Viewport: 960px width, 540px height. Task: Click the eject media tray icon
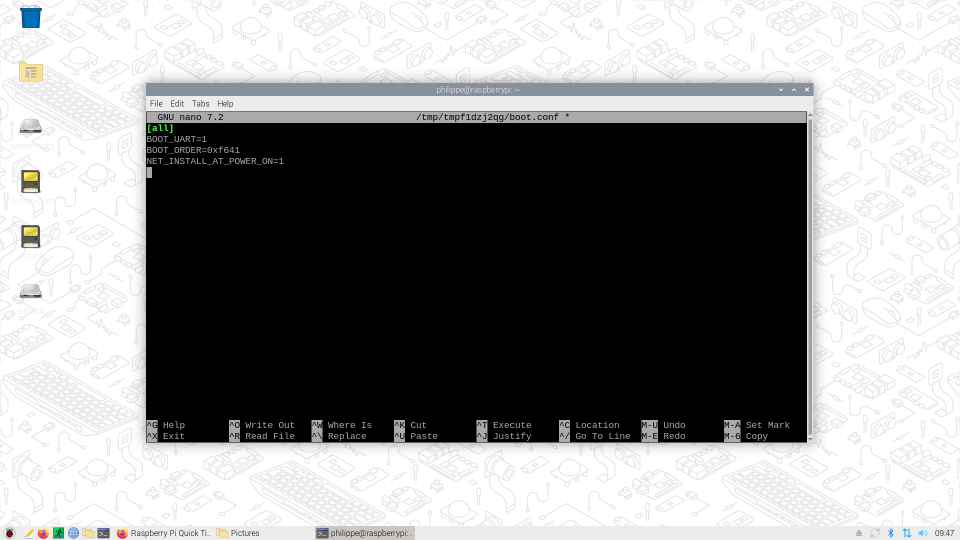point(859,533)
